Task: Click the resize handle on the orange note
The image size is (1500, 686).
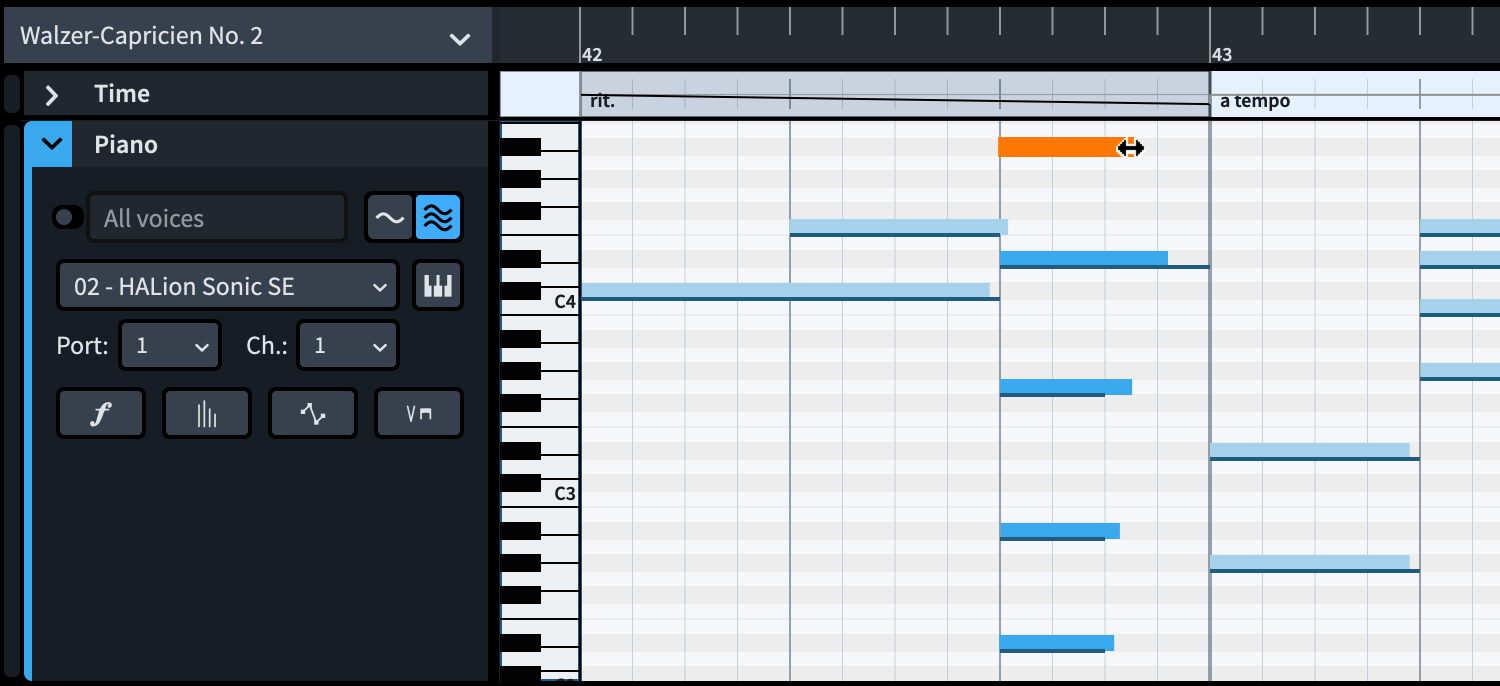Action: 1130,148
